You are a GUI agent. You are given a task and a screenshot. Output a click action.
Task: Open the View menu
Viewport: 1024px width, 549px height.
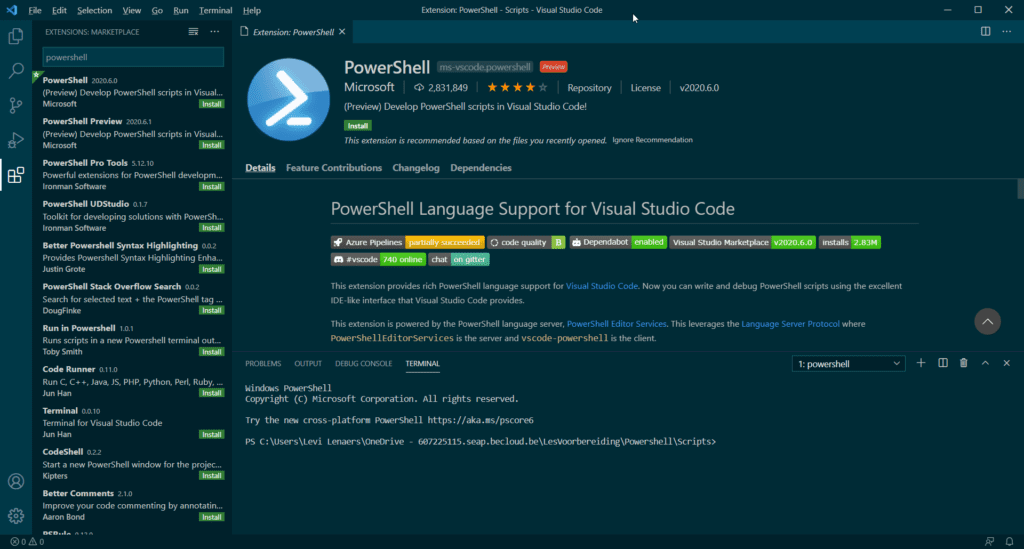pyautogui.click(x=131, y=10)
